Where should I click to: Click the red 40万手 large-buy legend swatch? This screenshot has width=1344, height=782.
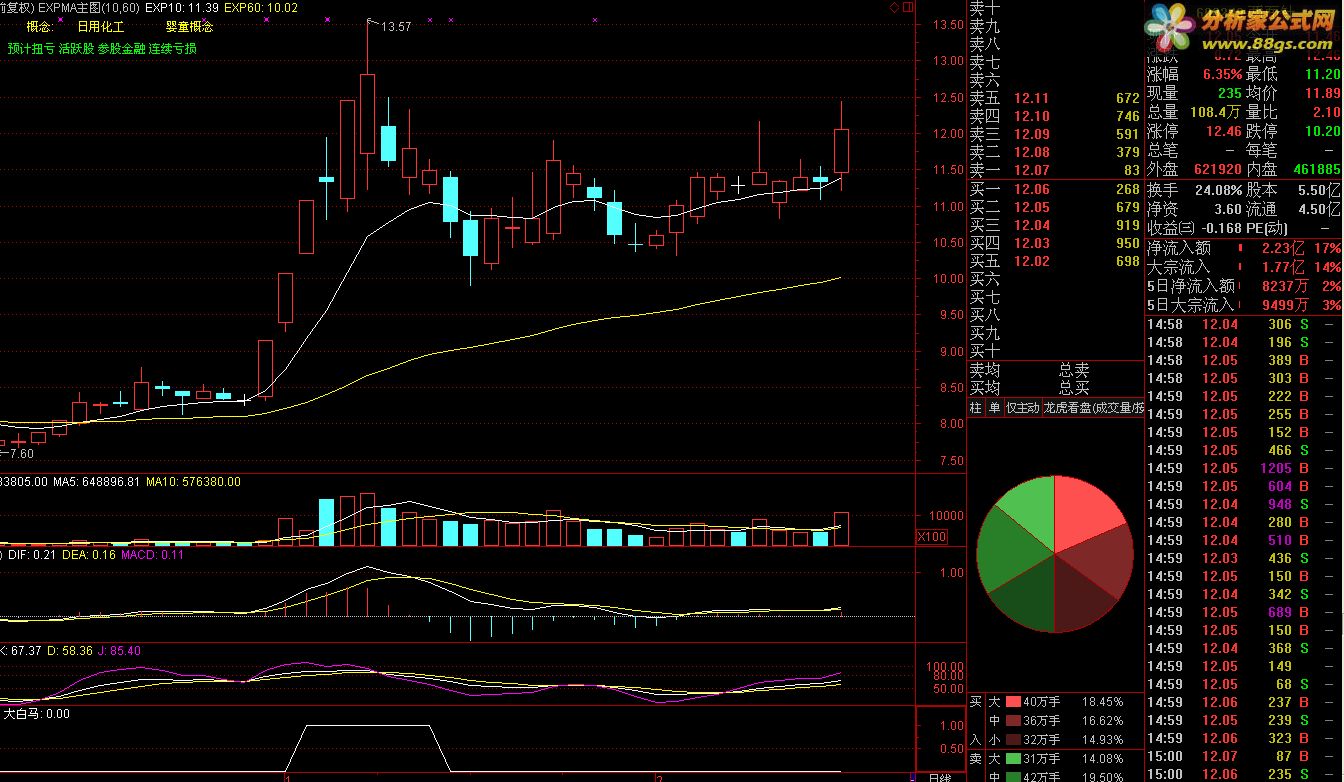coord(1013,702)
